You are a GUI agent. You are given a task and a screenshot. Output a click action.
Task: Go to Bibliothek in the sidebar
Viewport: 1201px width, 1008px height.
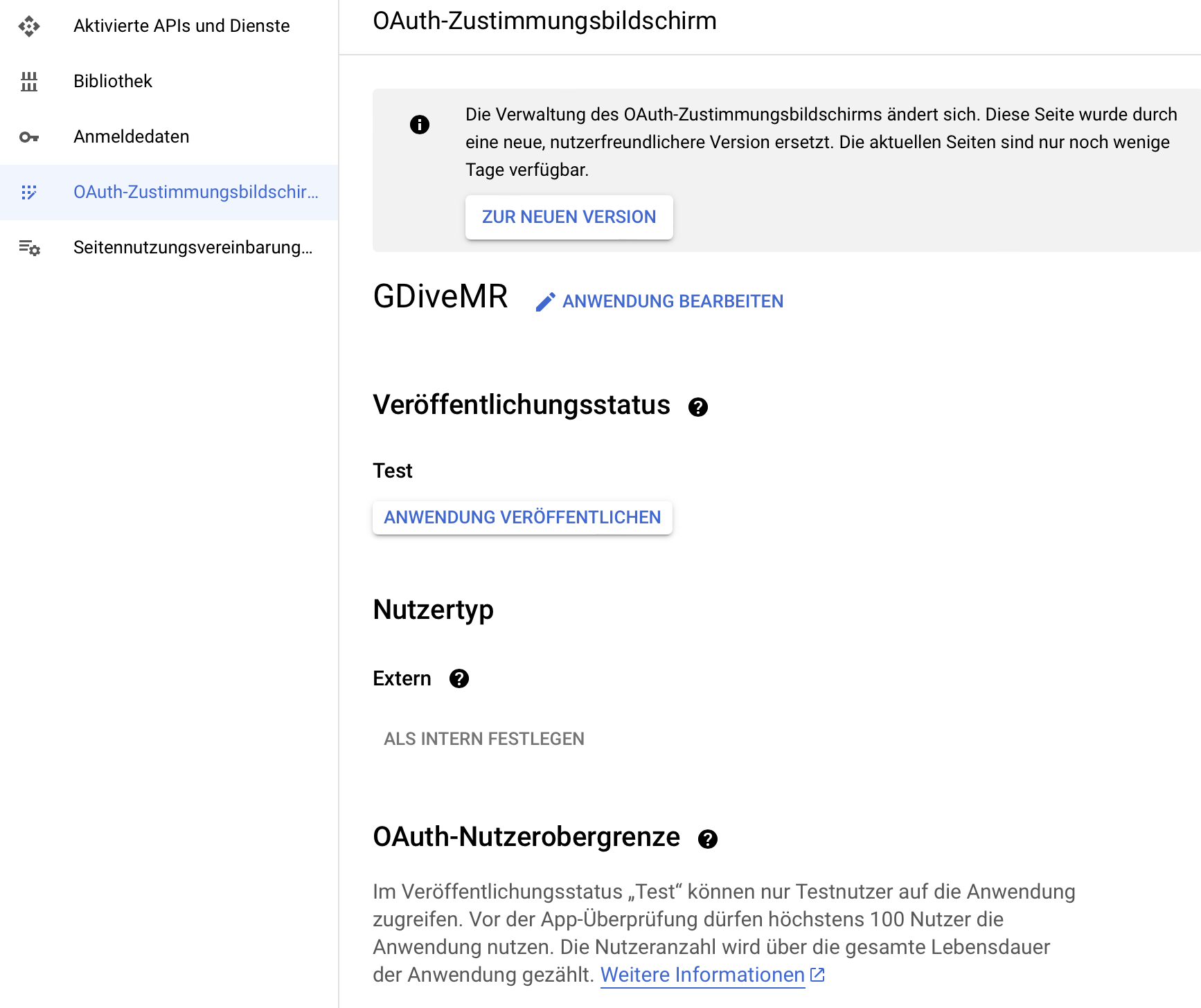pyautogui.click(x=113, y=82)
